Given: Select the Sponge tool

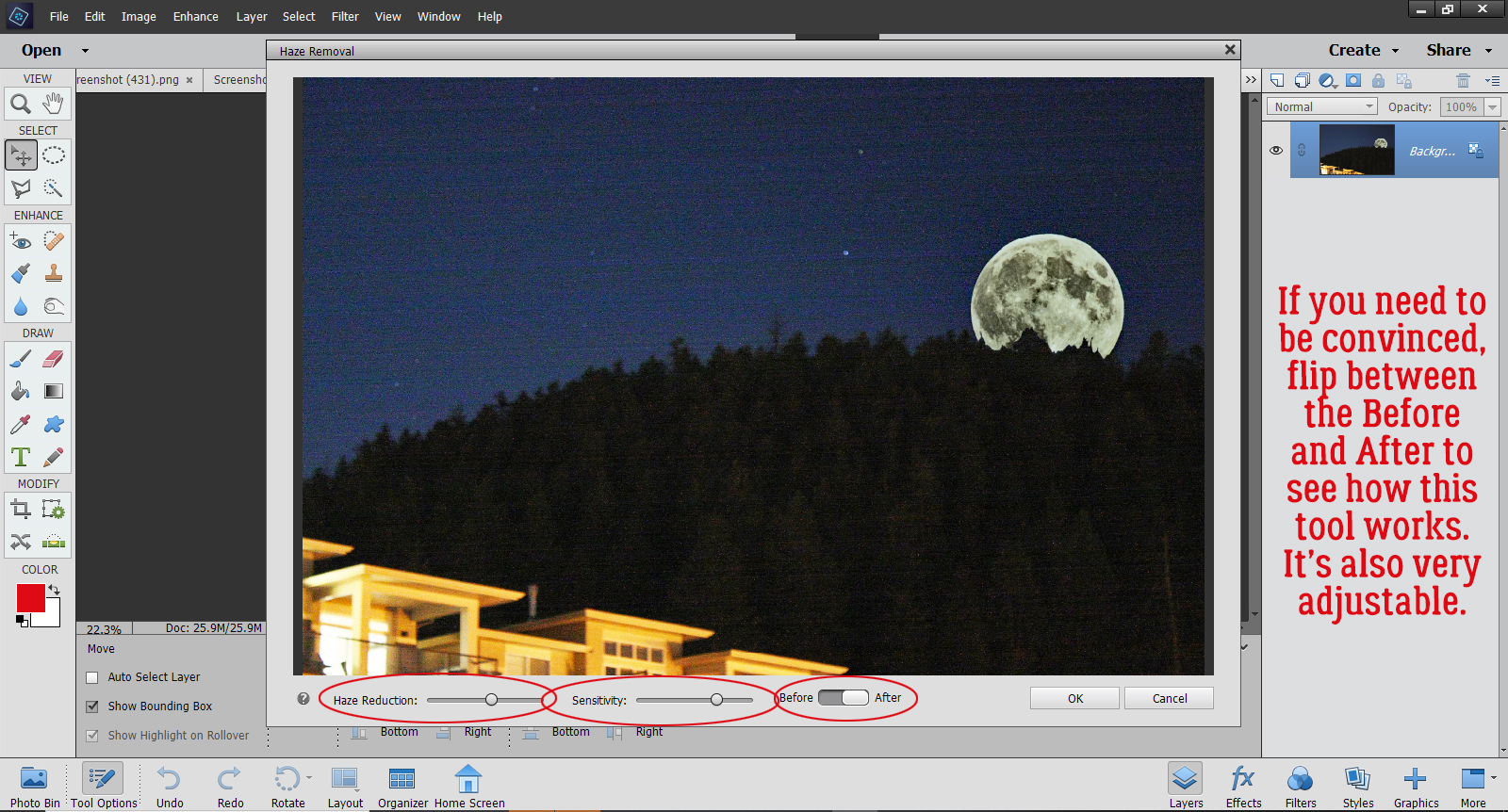Looking at the screenshot, I should 54,307.
